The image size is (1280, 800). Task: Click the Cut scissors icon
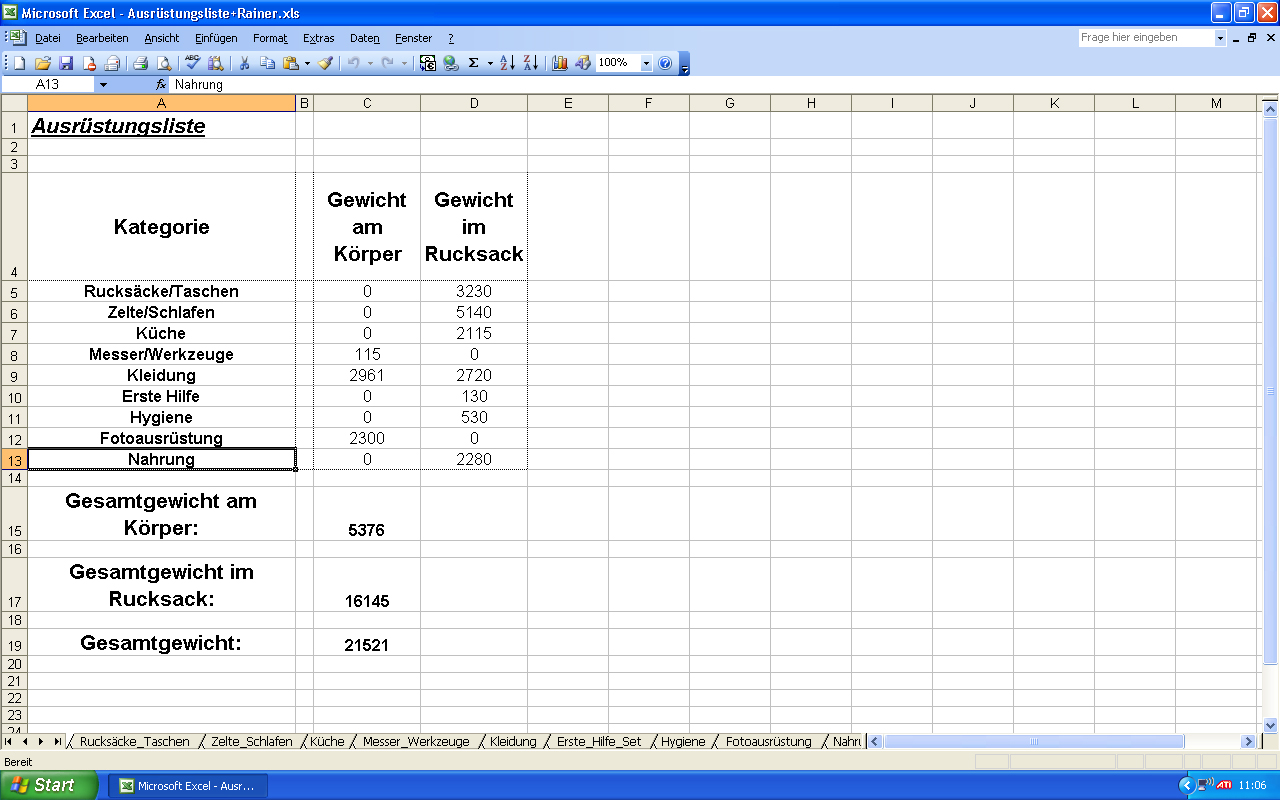pyautogui.click(x=243, y=63)
